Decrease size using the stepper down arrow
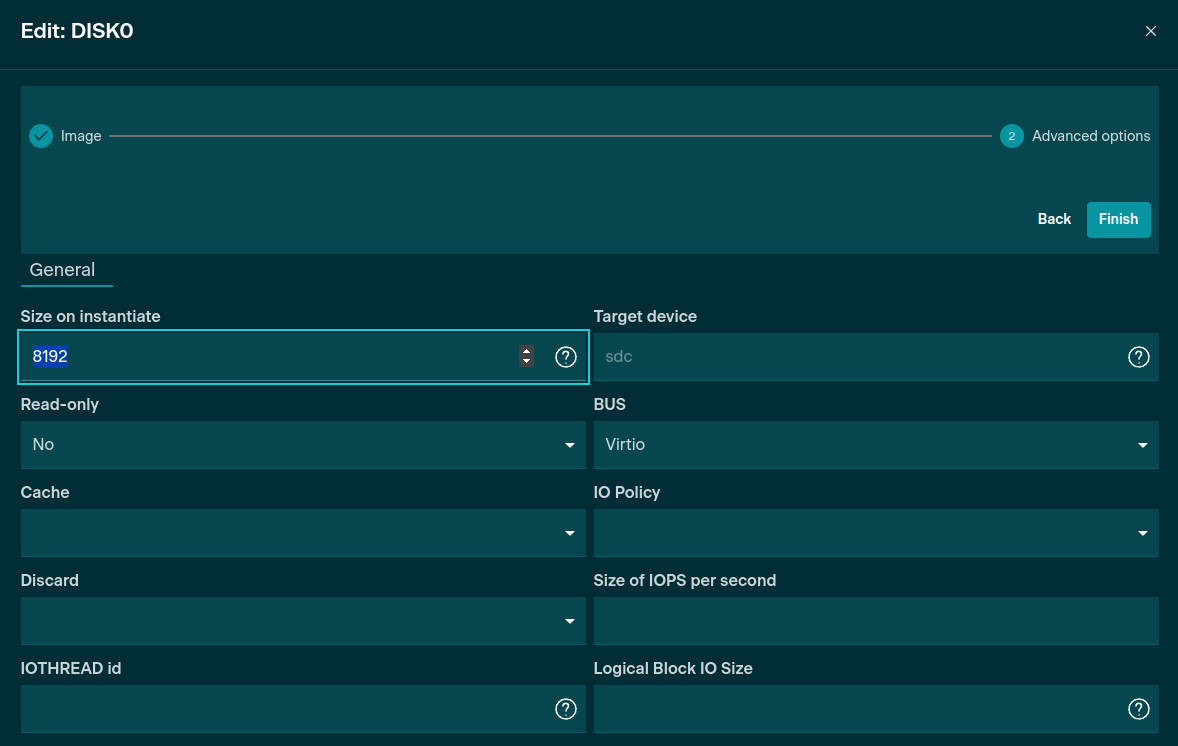The width and height of the screenshot is (1178, 746). 526,362
